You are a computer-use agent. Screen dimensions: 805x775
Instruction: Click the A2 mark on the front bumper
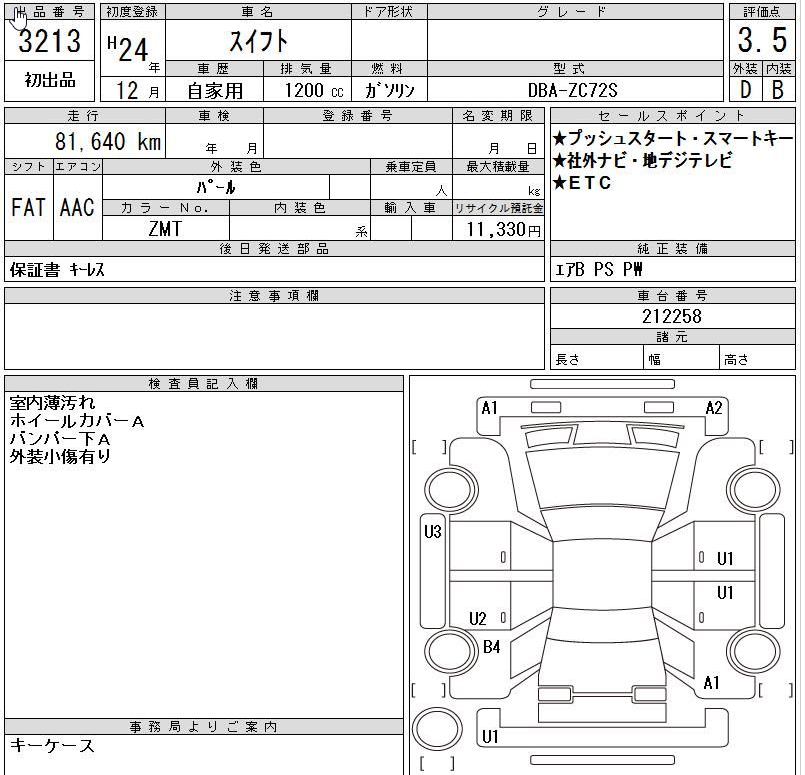[x=713, y=408]
